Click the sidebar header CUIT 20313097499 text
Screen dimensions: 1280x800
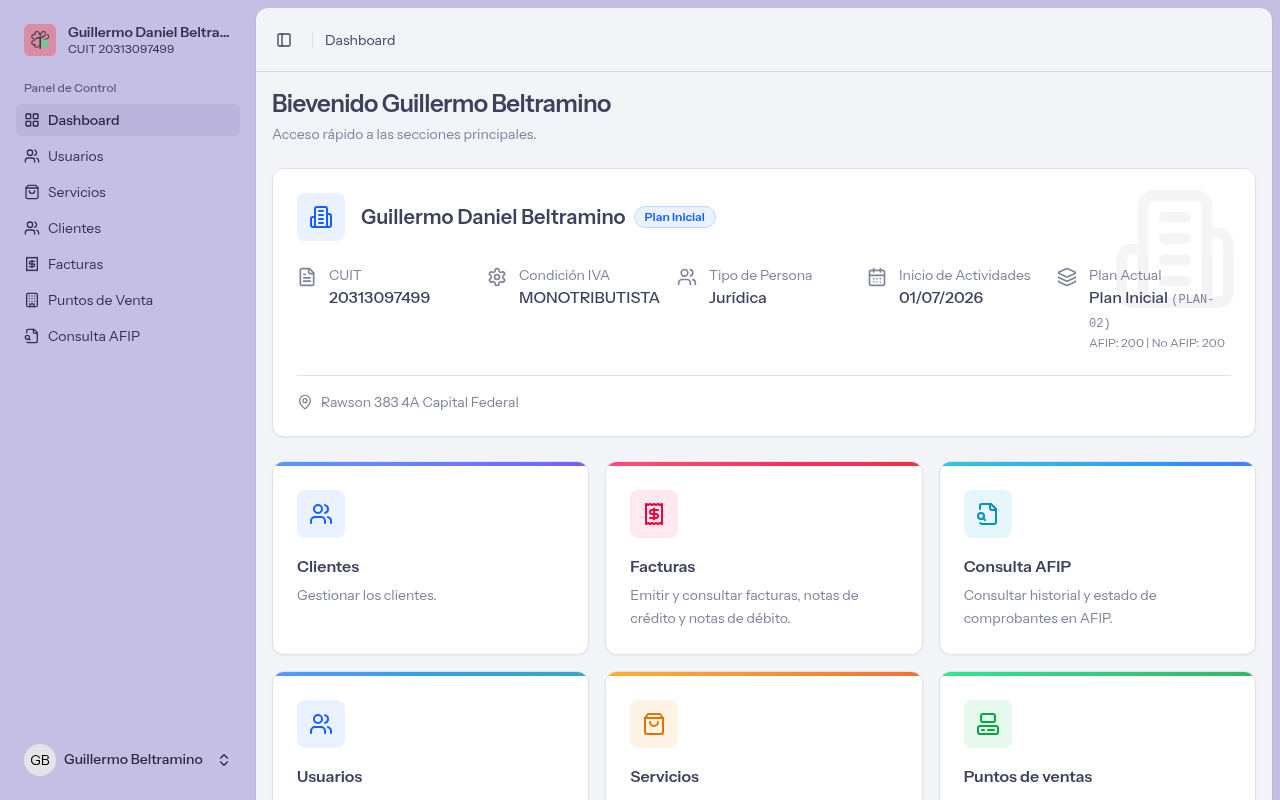(x=121, y=49)
